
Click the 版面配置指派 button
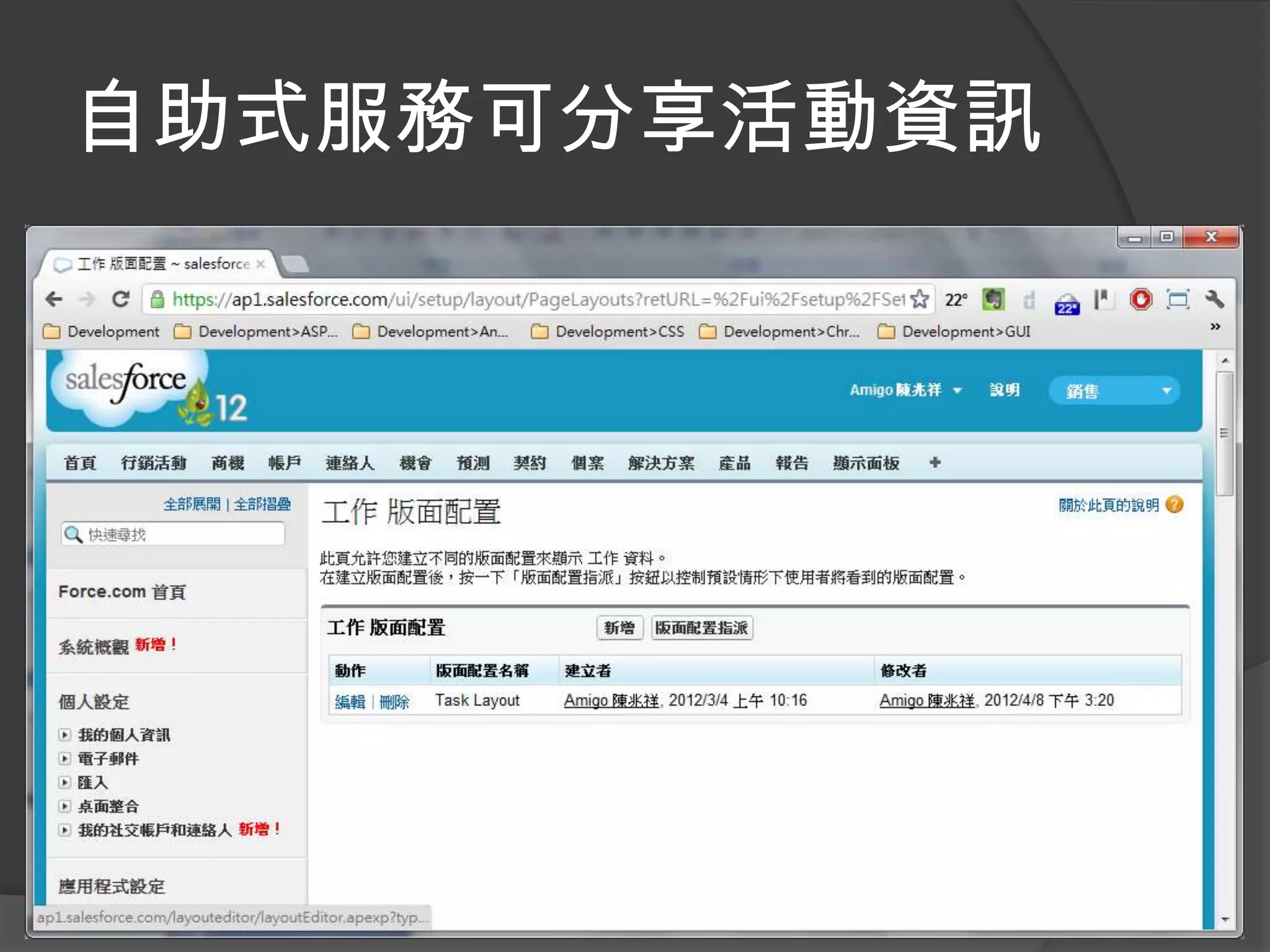point(702,628)
